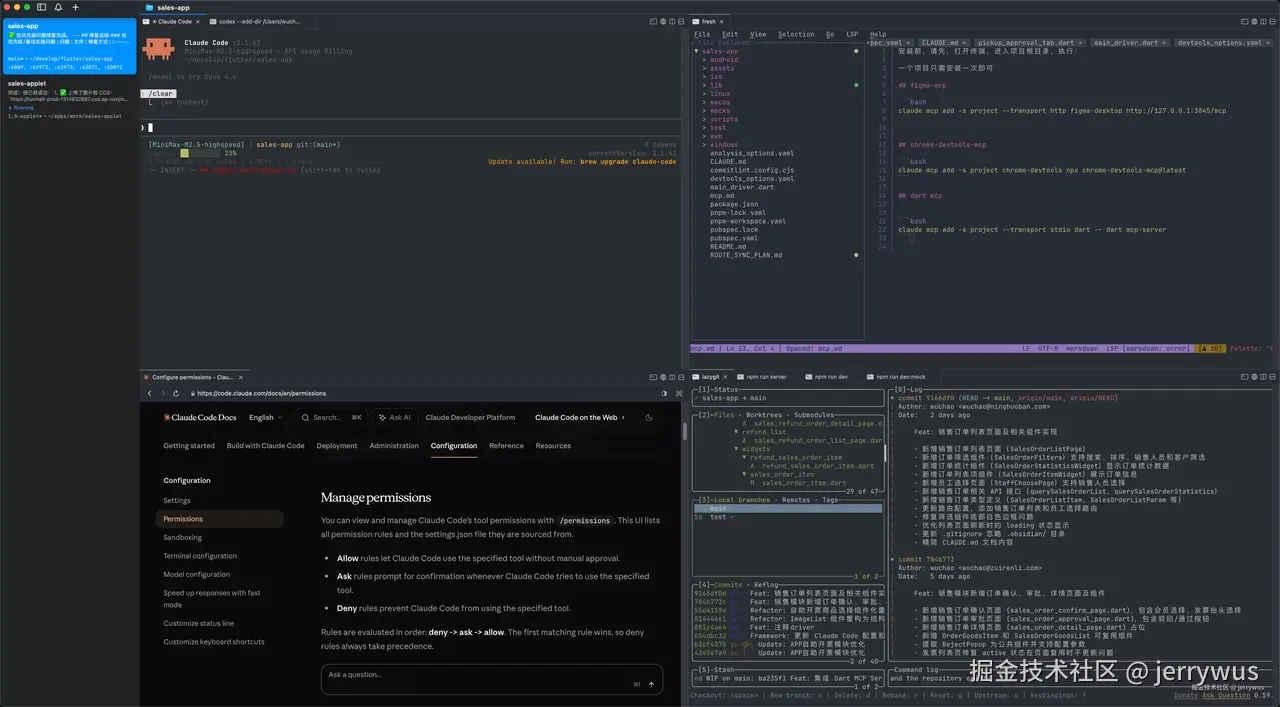Open the English language dropdown
The image size is (1280, 707).
pyautogui.click(x=266, y=418)
